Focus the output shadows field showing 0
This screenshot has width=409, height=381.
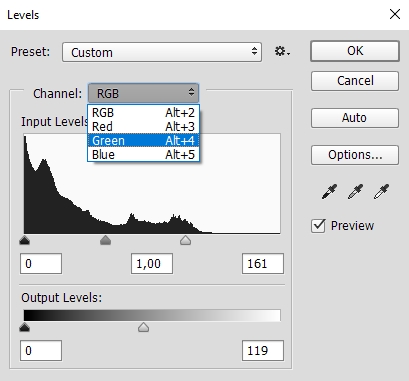coord(41,350)
